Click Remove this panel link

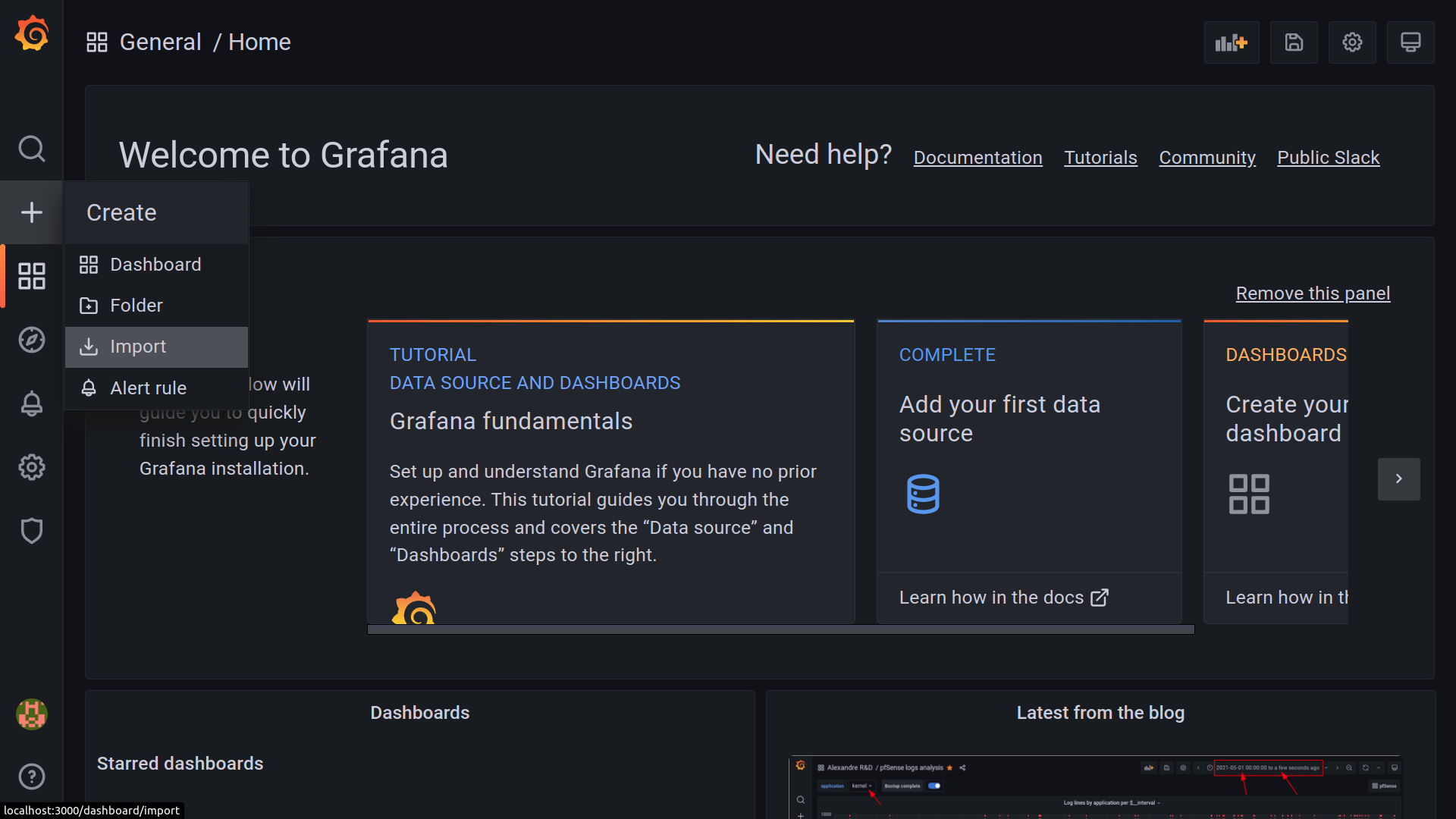[x=1313, y=293]
